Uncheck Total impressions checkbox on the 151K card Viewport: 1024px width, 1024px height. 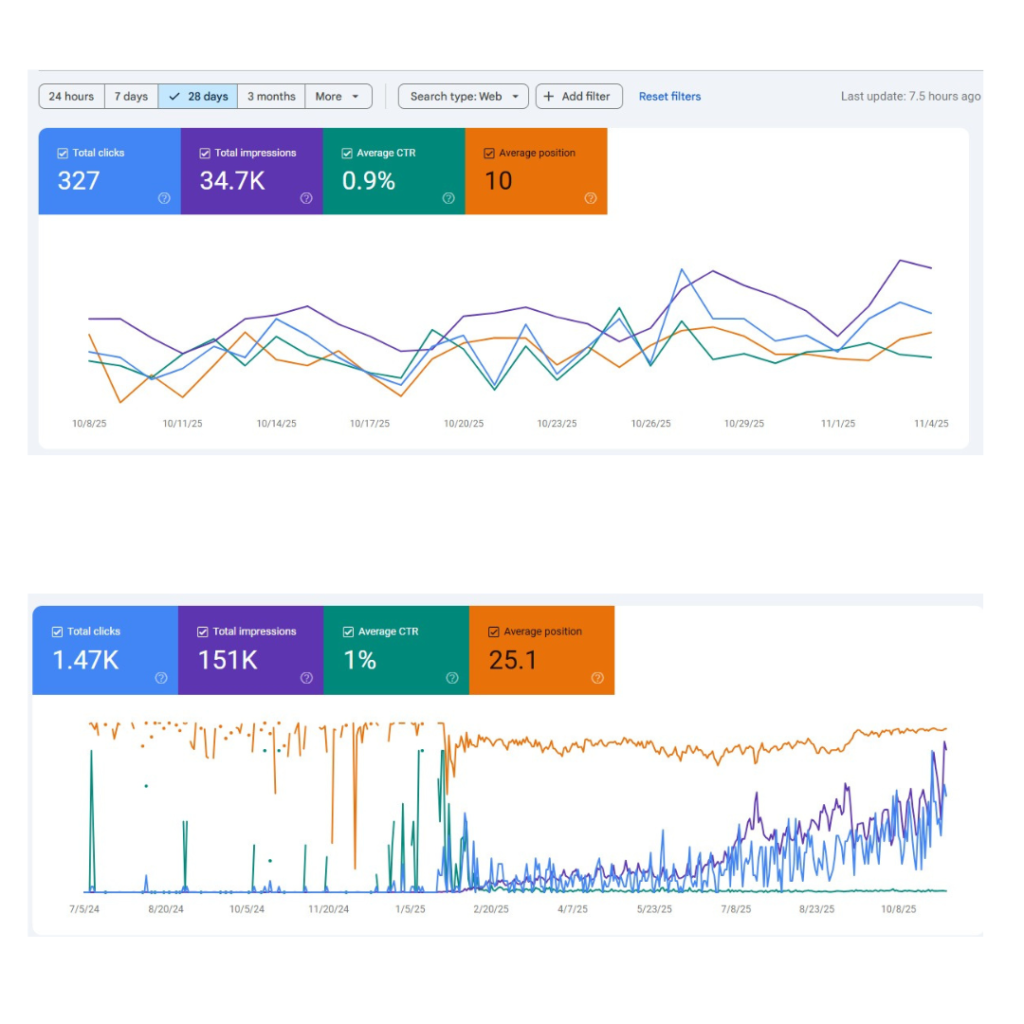(x=203, y=632)
